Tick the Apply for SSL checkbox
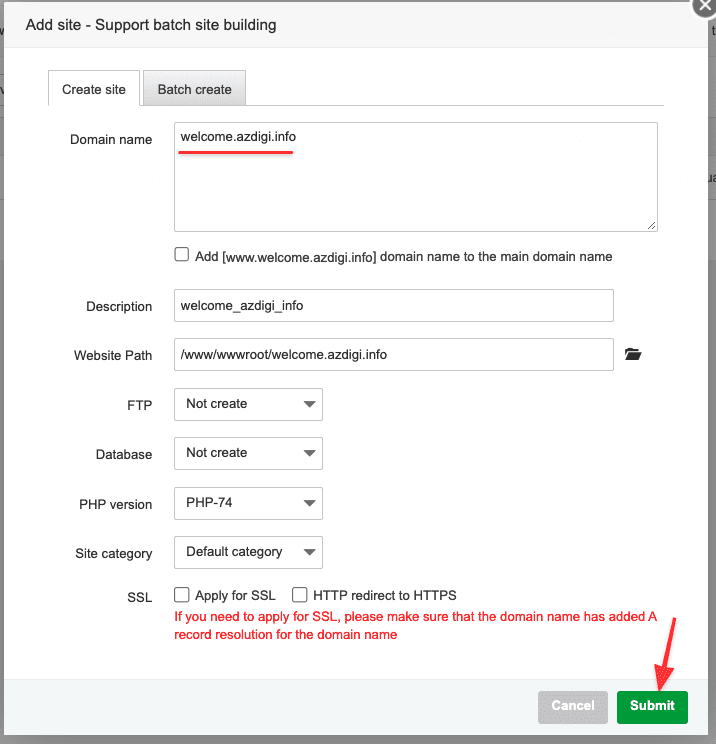This screenshot has height=744, width=716. (182, 594)
